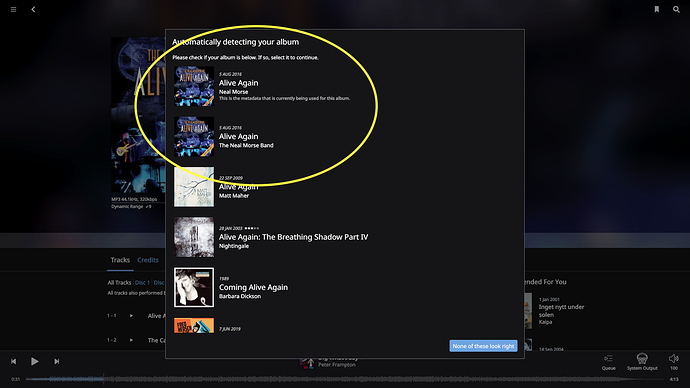
Task: Click Peter Frampton now-playing artist
Action: (x=337, y=365)
